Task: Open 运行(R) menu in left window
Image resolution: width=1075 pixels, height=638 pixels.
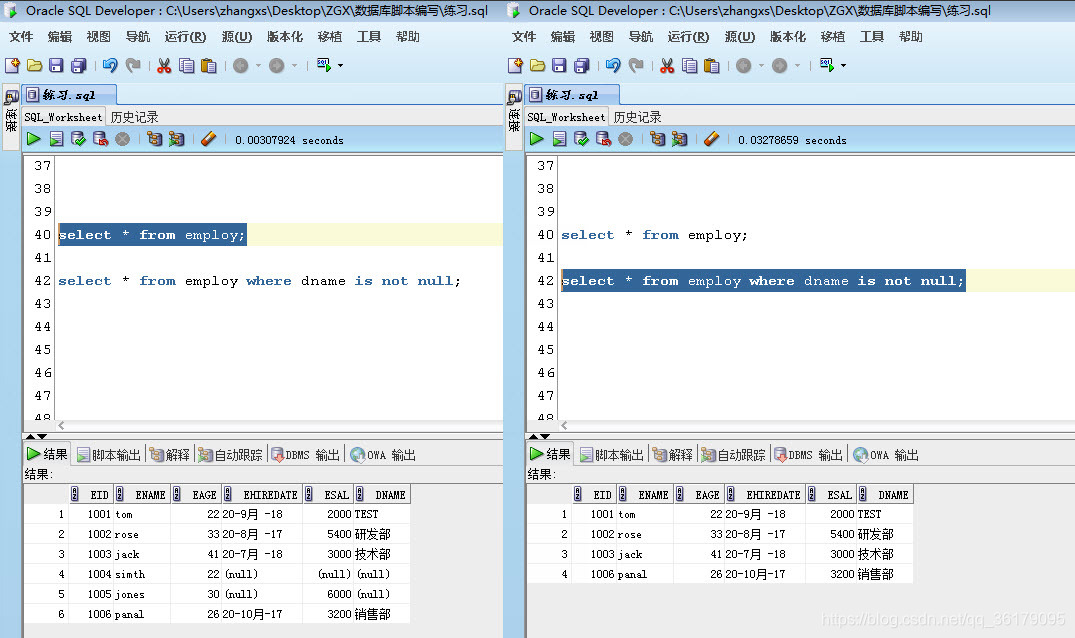Action: click(185, 36)
